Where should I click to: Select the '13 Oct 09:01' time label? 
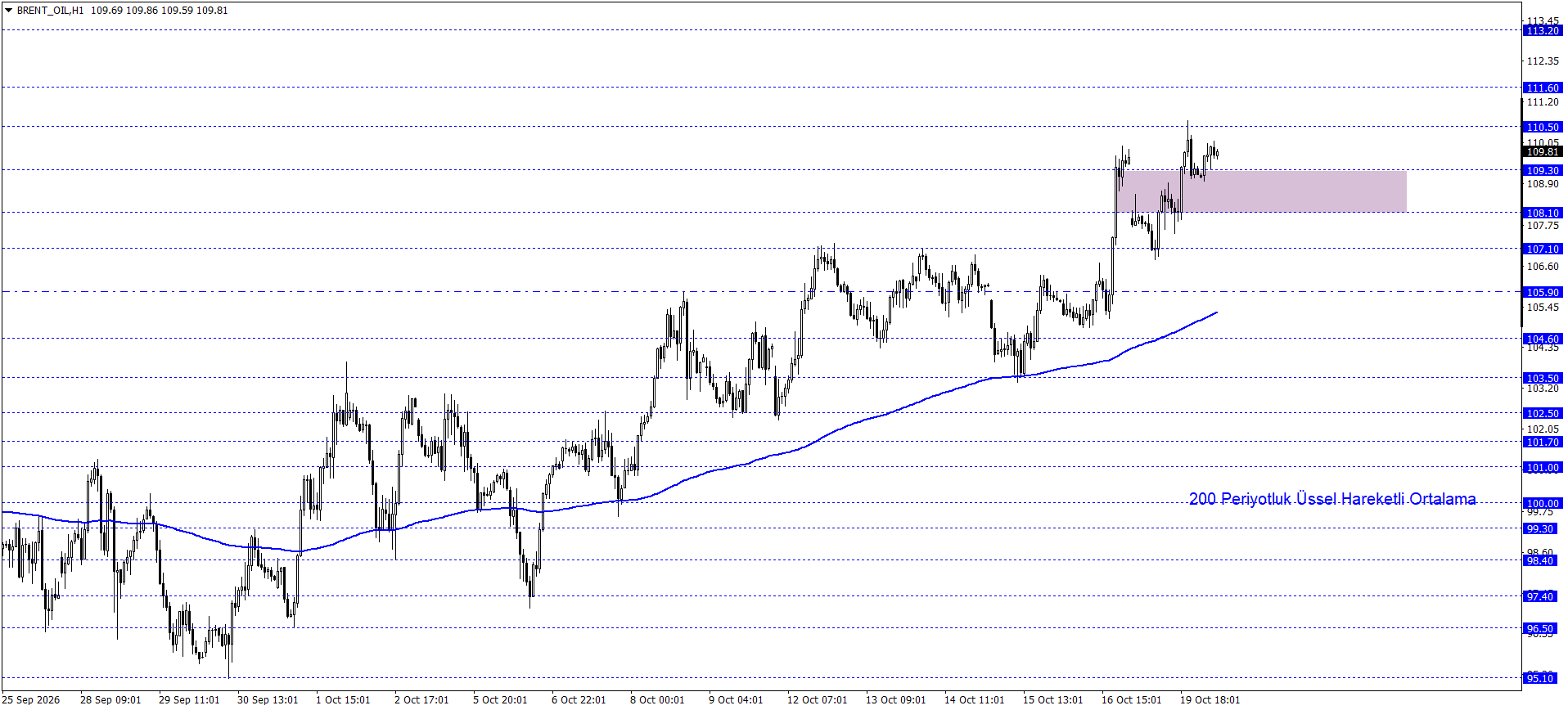(x=896, y=700)
